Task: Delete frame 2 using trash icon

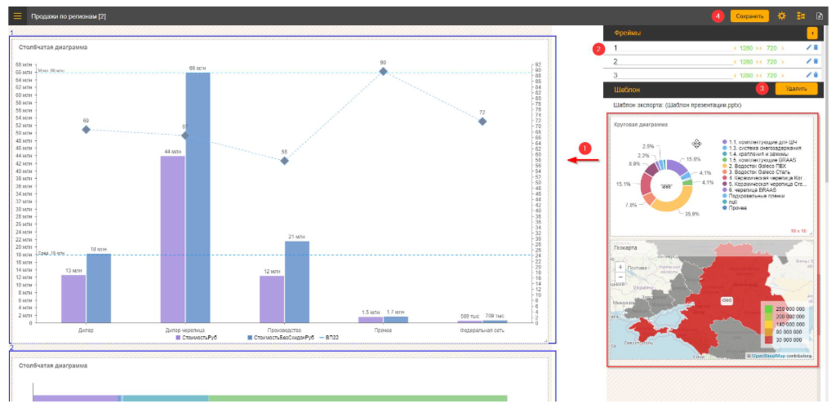Action: click(x=816, y=62)
